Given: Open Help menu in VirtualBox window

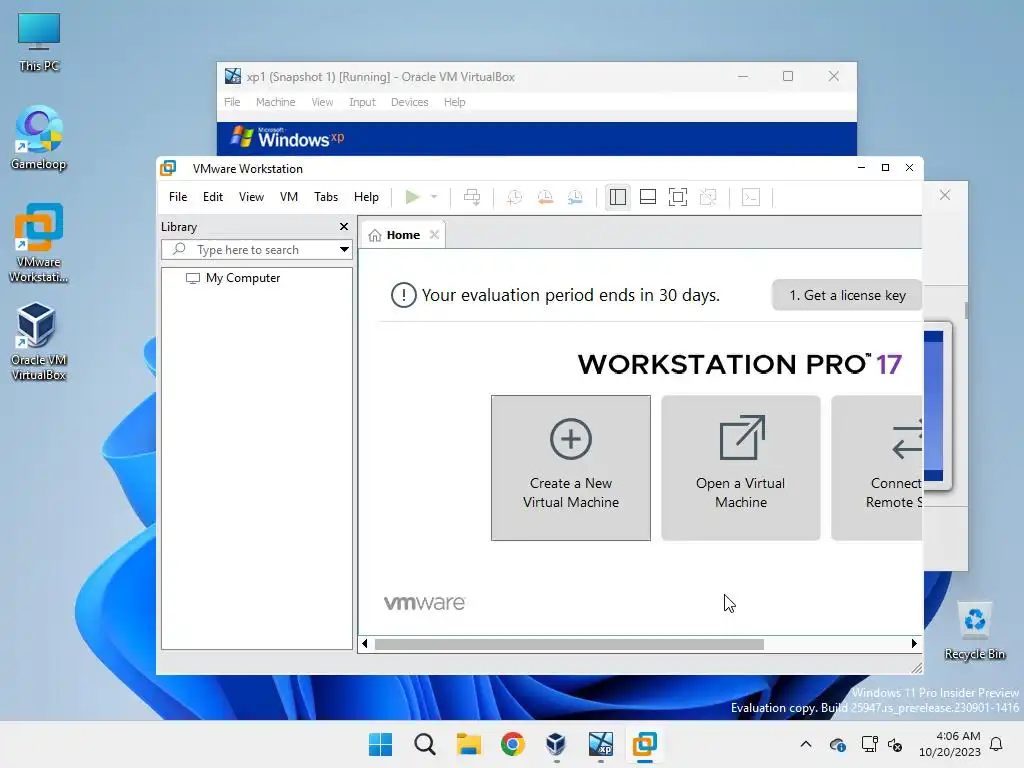Looking at the screenshot, I should [x=455, y=102].
